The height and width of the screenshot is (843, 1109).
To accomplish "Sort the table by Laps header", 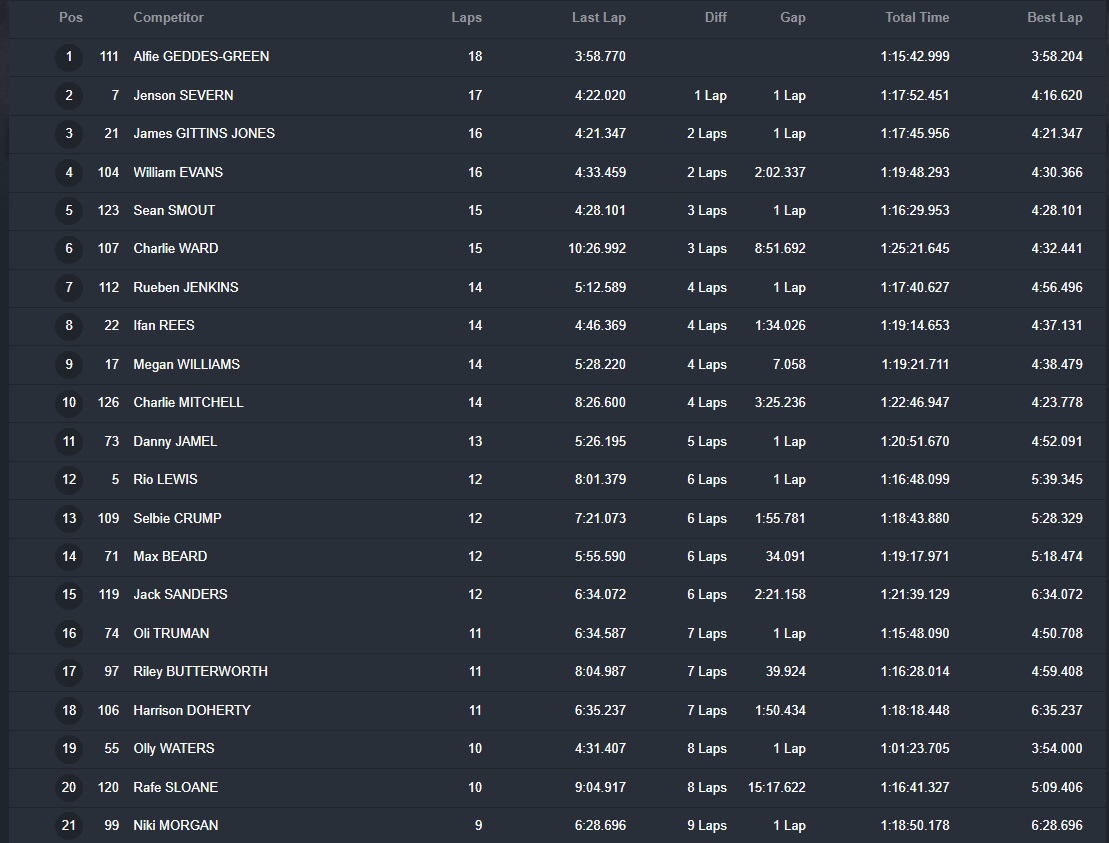I will coord(466,18).
